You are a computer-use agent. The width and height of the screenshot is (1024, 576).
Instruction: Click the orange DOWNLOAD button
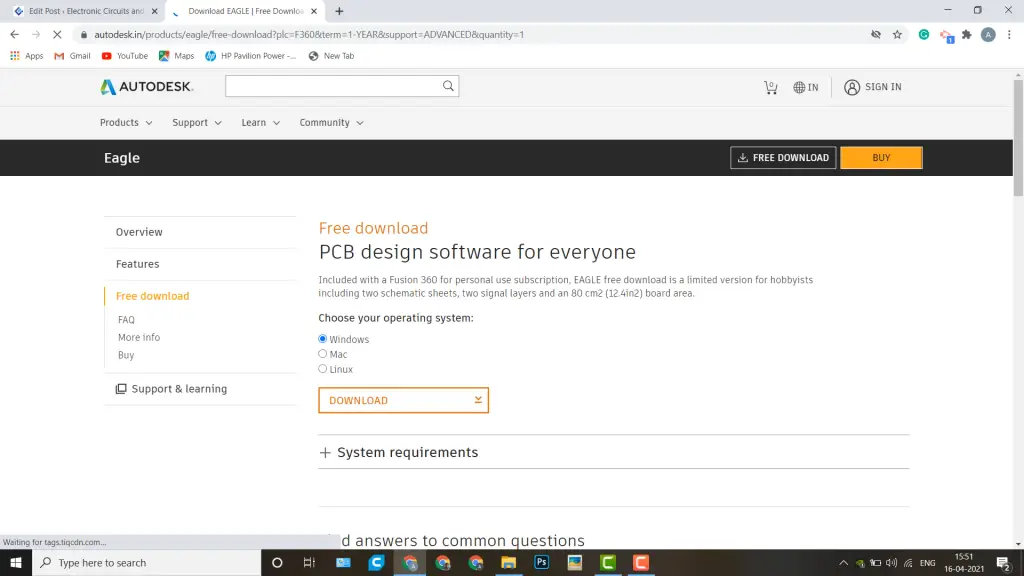(403, 400)
